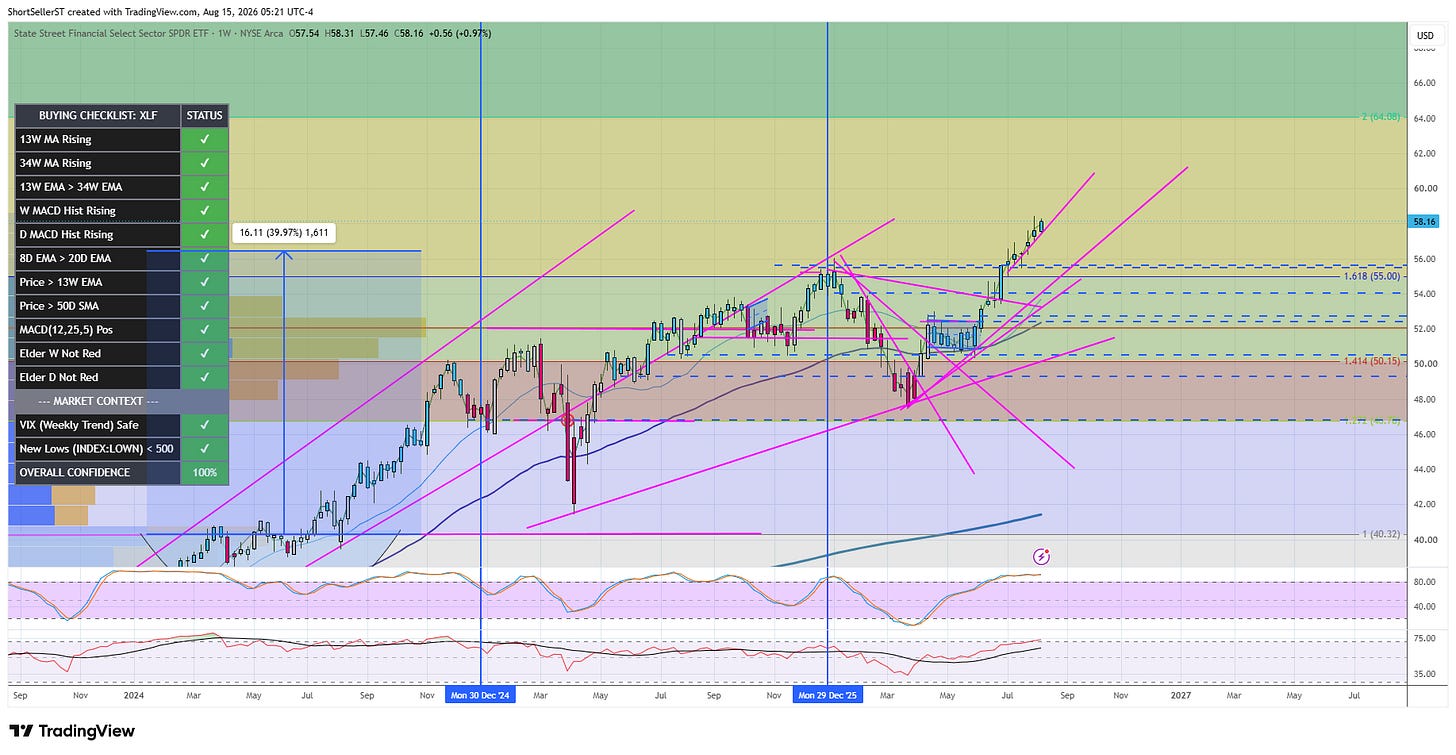Click the purple lightning bolt icon
Image resolution: width=1456 pixels, height=755 pixels.
pos(1042,555)
